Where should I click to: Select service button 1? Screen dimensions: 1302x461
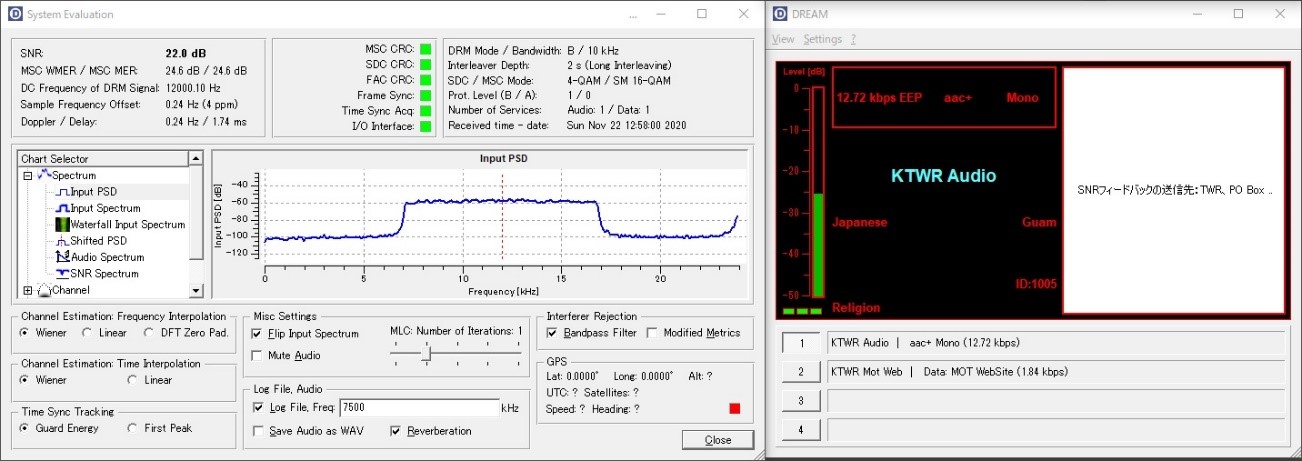coord(801,343)
